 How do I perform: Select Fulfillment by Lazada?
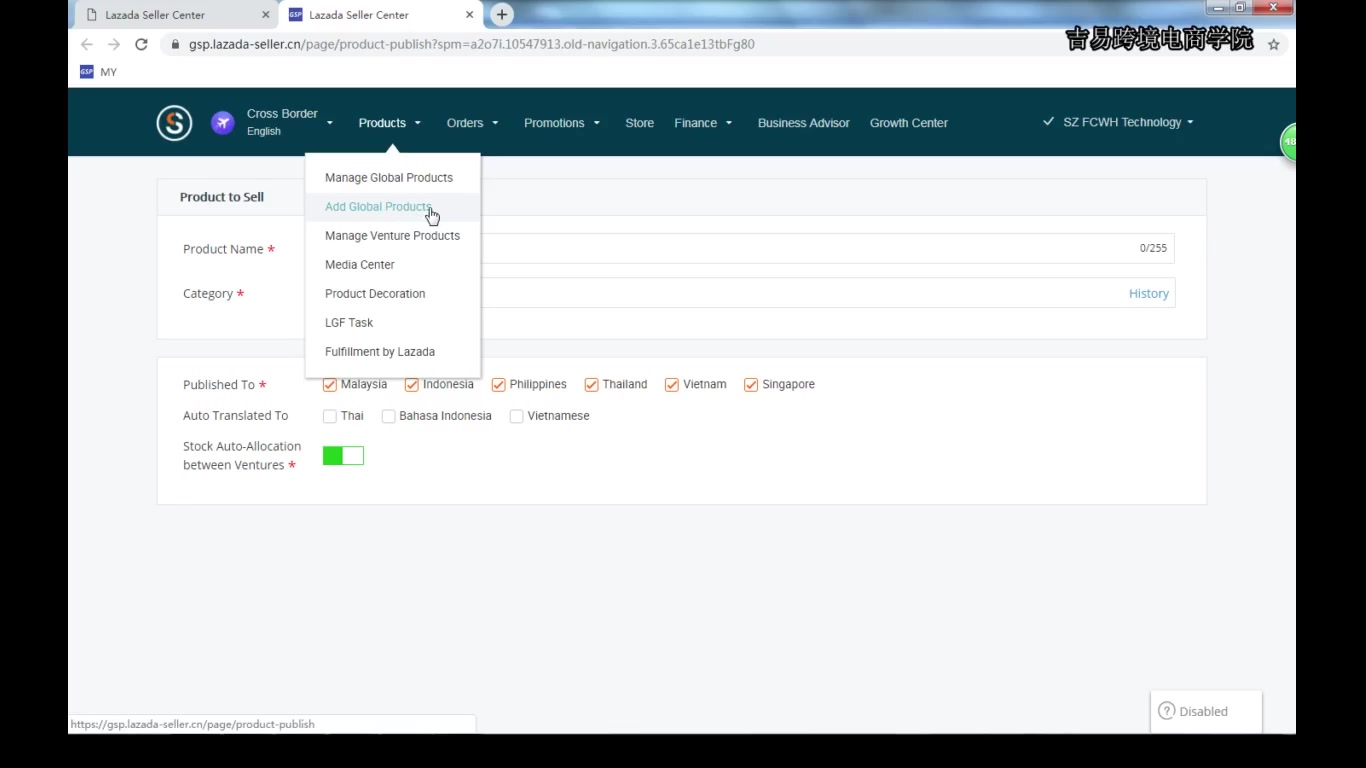coord(393,352)
